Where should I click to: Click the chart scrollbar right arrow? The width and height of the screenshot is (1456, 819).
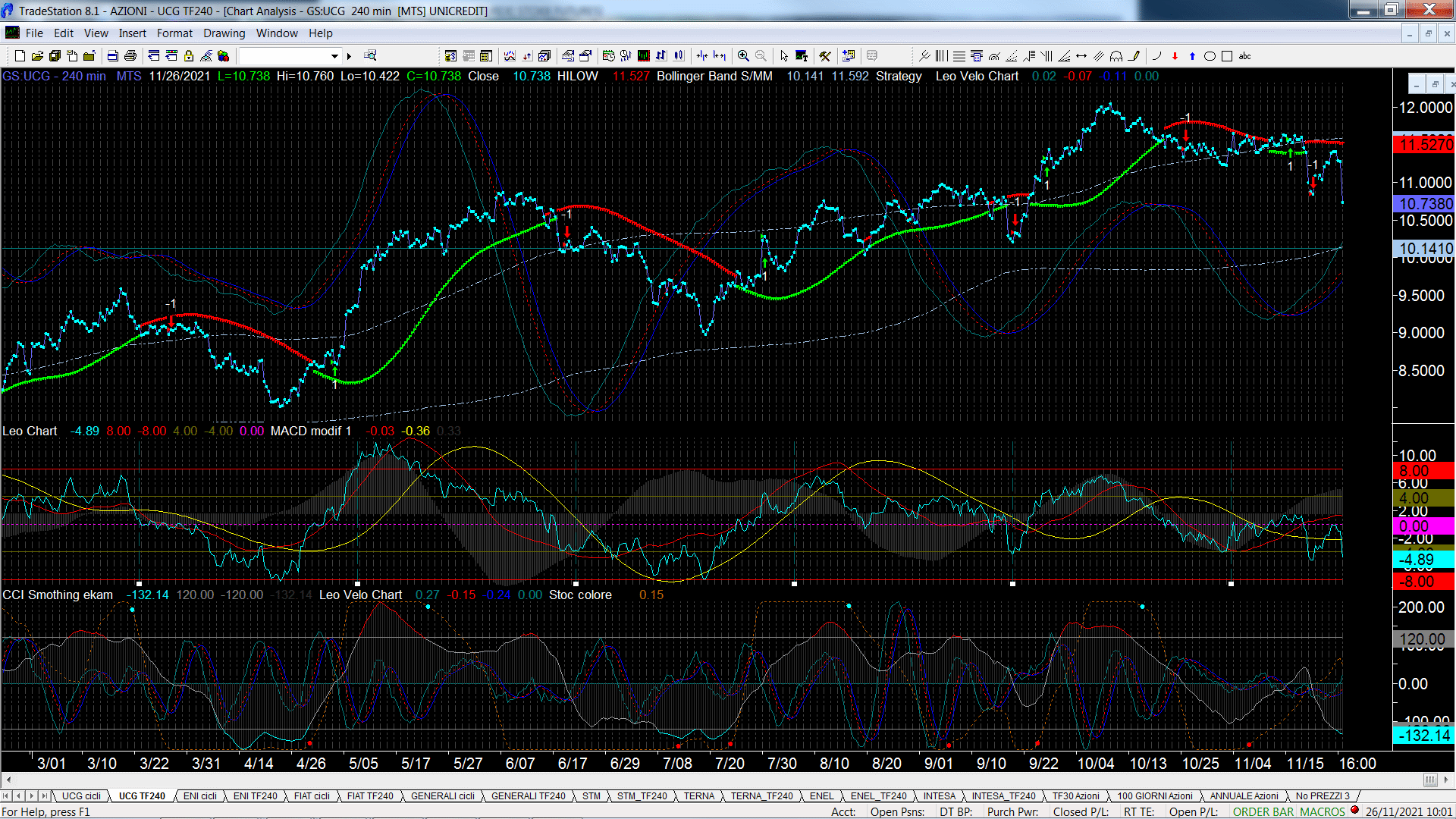[1448, 780]
